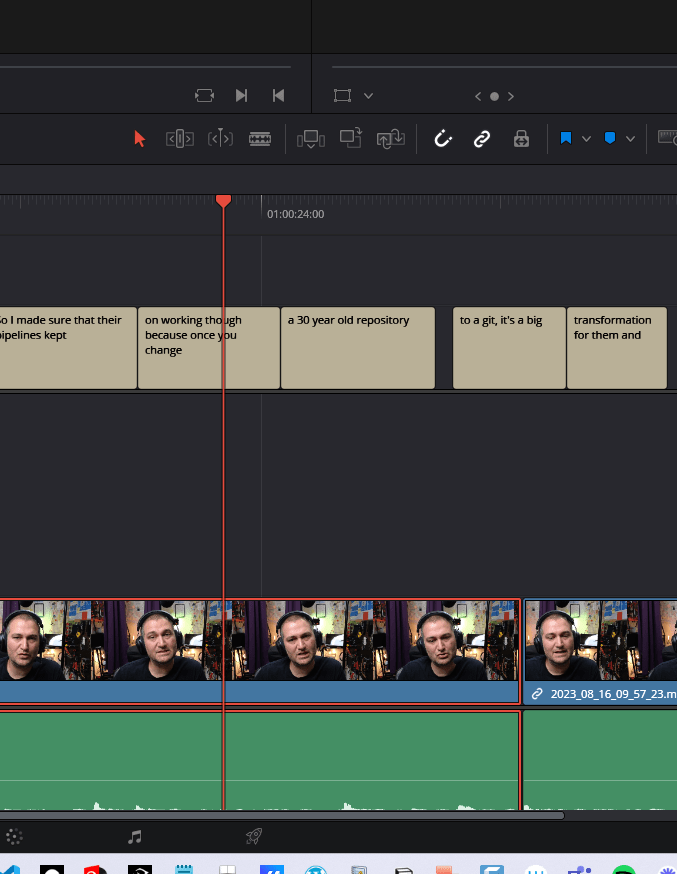Click ruler at timecode 01:00:24:00
Image resolution: width=677 pixels, height=874 pixels.
click(x=295, y=214)
